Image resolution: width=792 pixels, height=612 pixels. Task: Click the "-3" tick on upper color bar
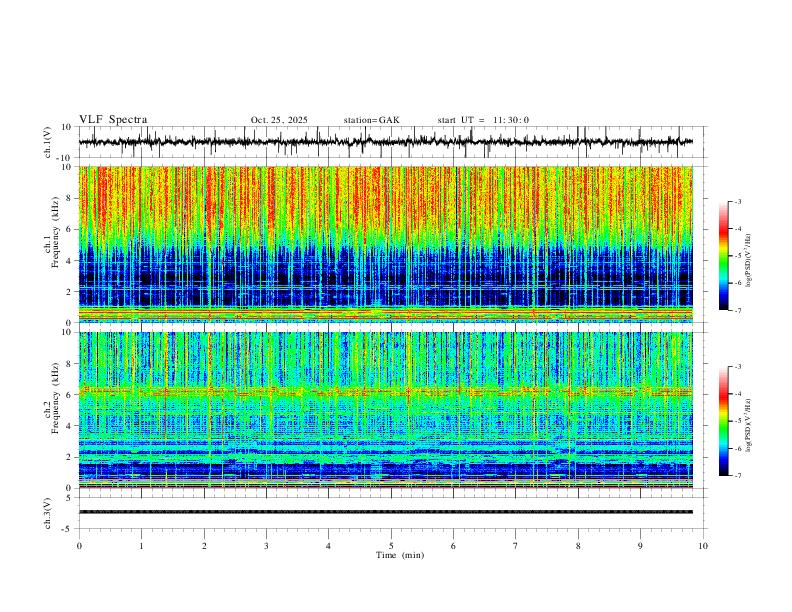737,201
